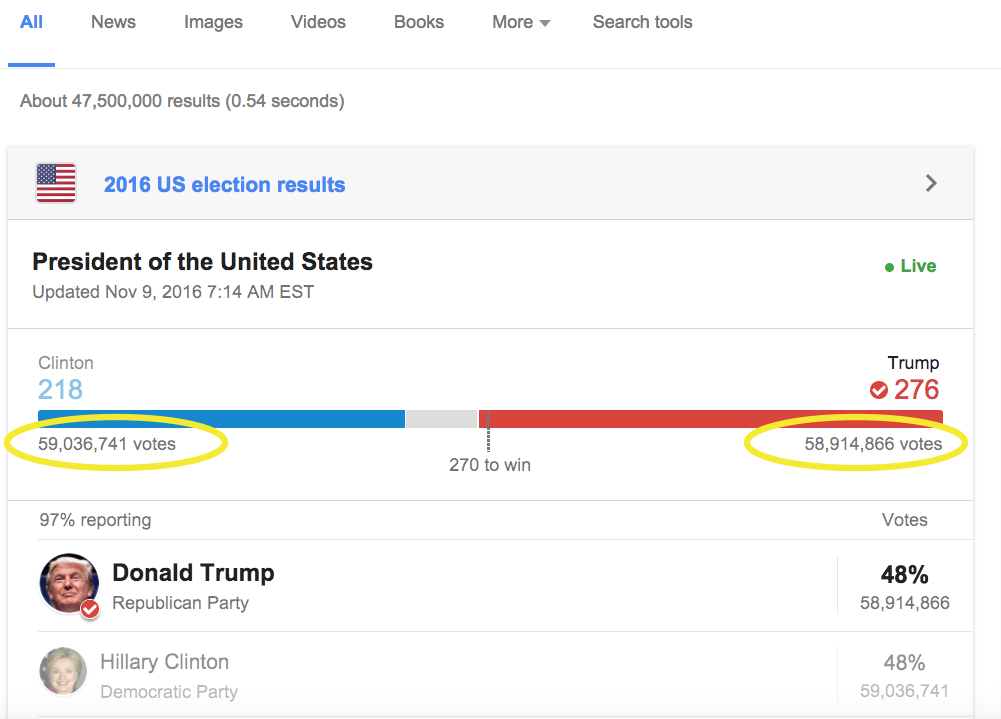This screenshot has height=719, width=1001.
Task: Click Clinton's 218 electoral vote count
Action: (61, 390)
